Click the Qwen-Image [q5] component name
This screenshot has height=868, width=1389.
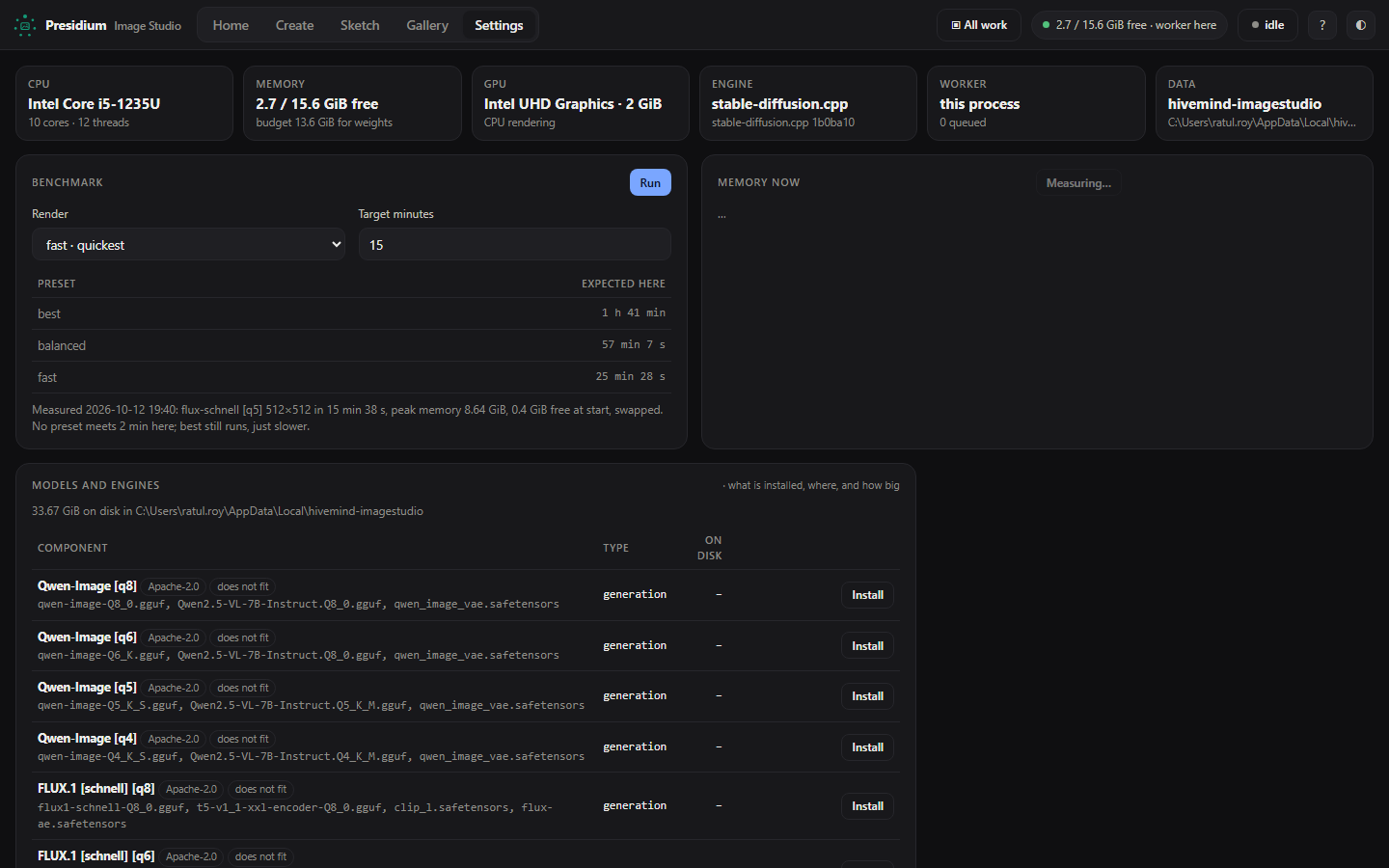(x=87, y=687)
